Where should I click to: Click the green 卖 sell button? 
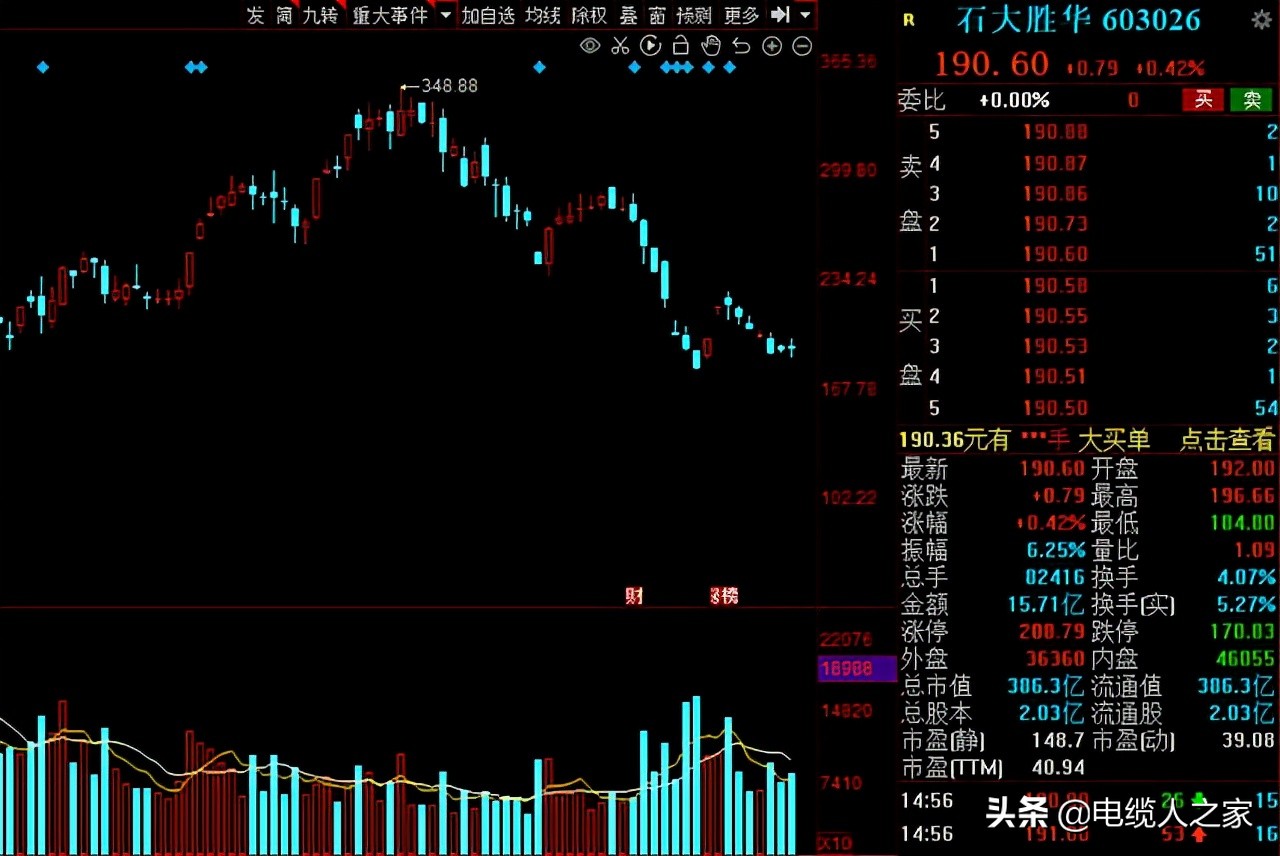1251,99
